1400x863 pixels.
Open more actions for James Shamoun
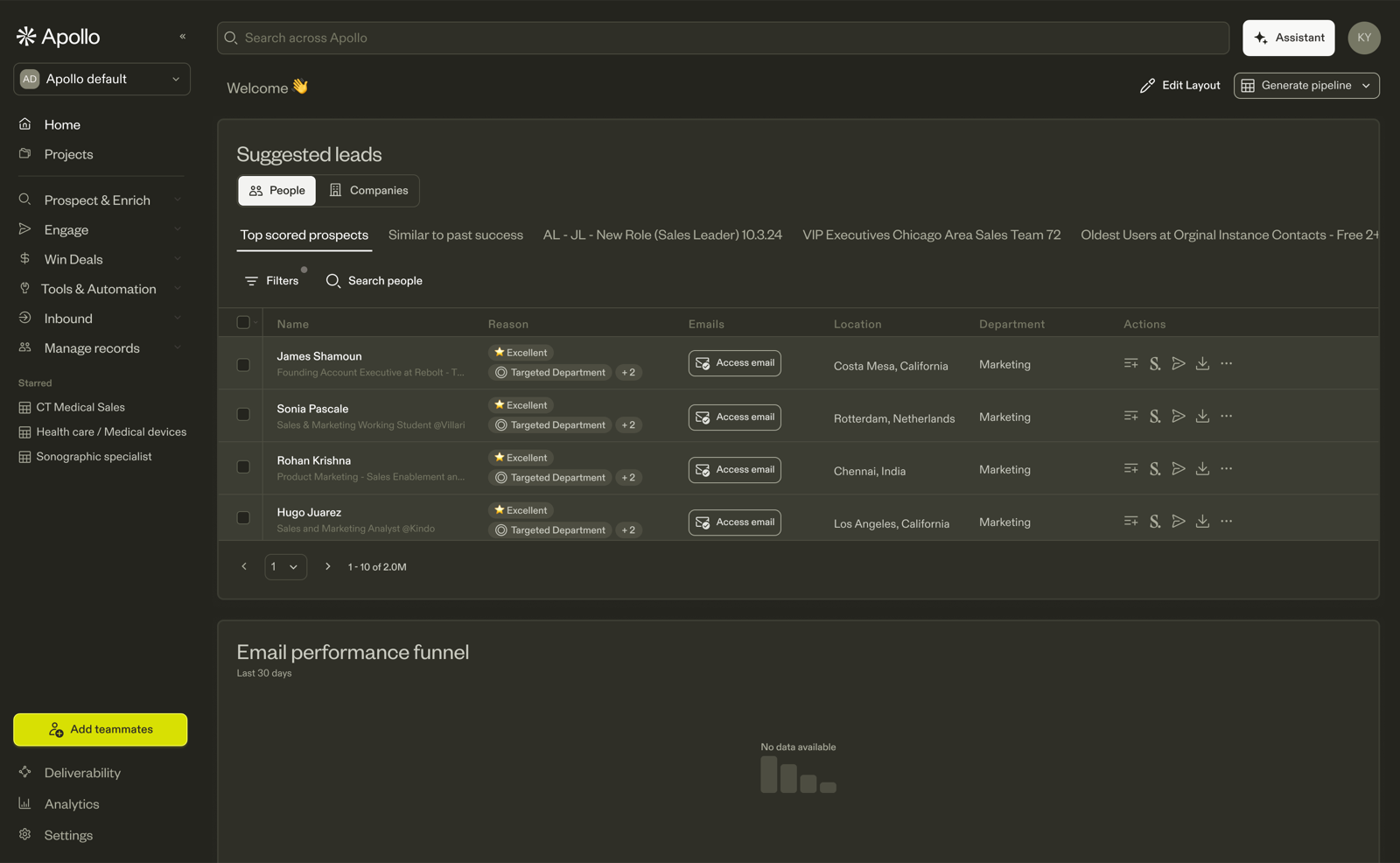tap(1227, 363)
